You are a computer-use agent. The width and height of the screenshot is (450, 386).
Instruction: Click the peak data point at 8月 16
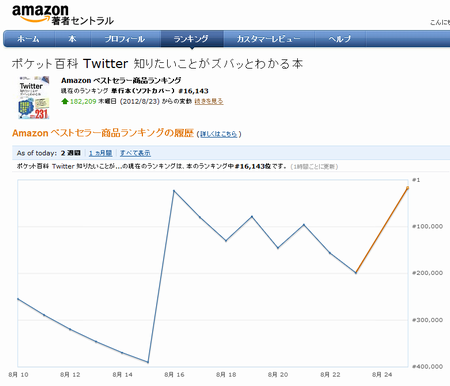click(174, 191)
